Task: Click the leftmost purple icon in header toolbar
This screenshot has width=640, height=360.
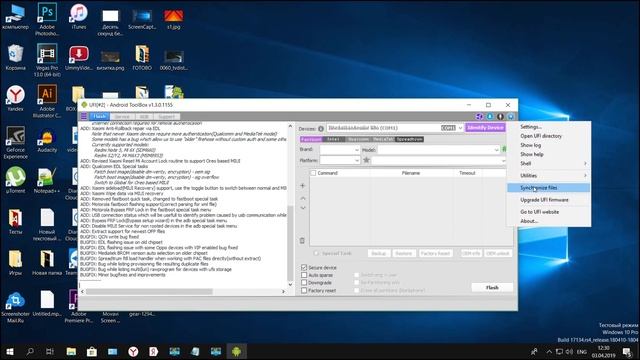Action: (480, 116)
